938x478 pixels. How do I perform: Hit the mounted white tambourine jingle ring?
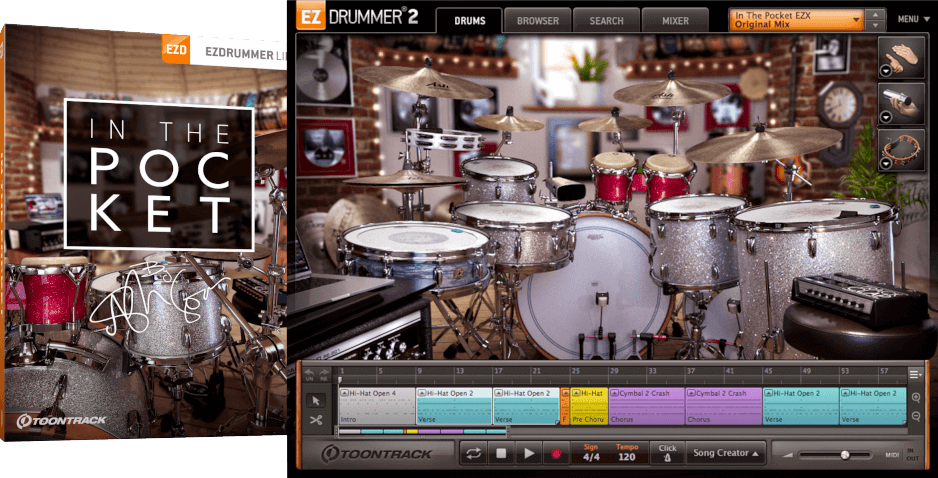444,139
